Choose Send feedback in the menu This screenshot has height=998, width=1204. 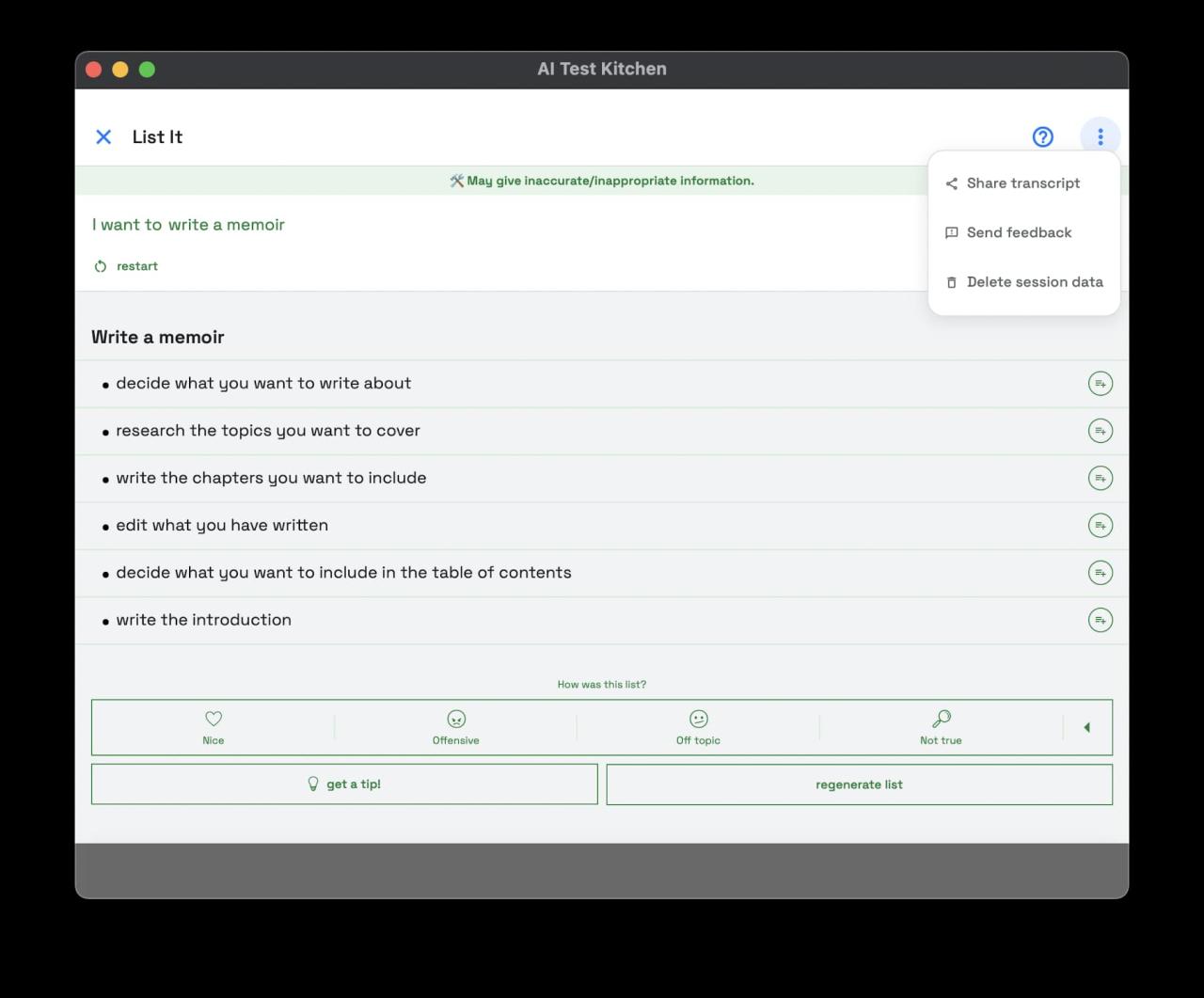click(1019, 232)
